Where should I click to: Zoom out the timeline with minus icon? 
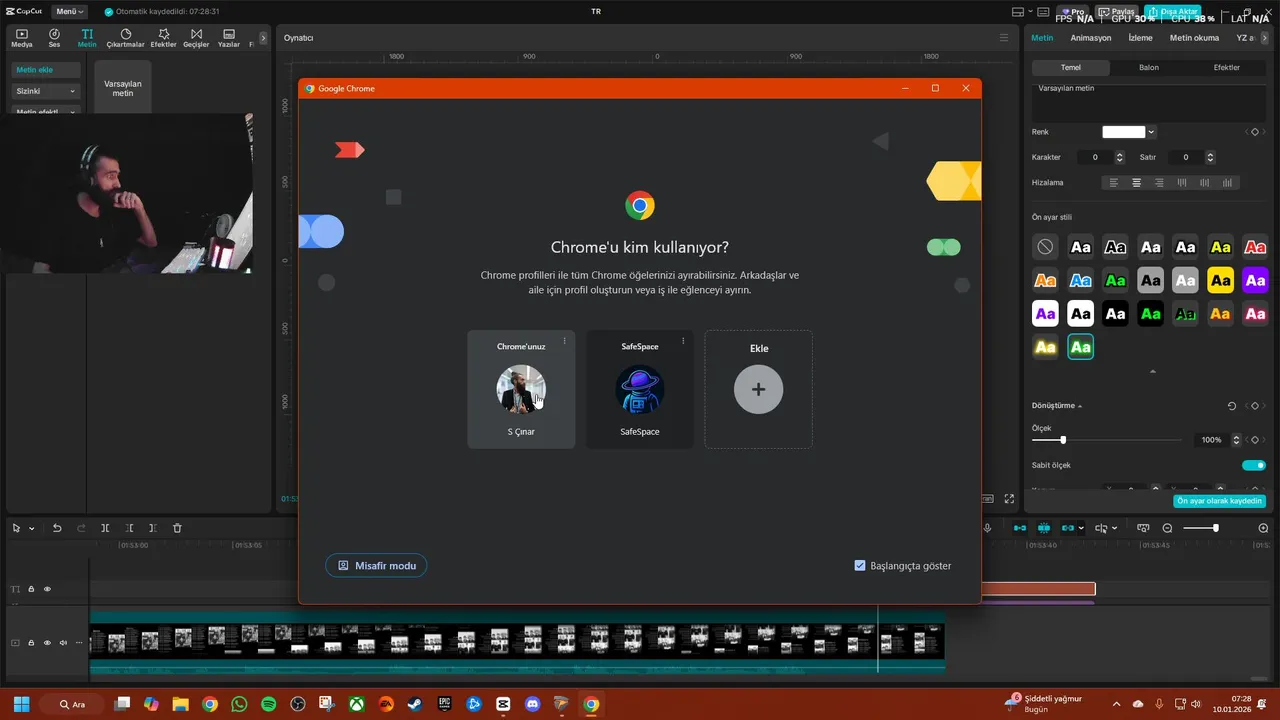tap(1167, 528)
